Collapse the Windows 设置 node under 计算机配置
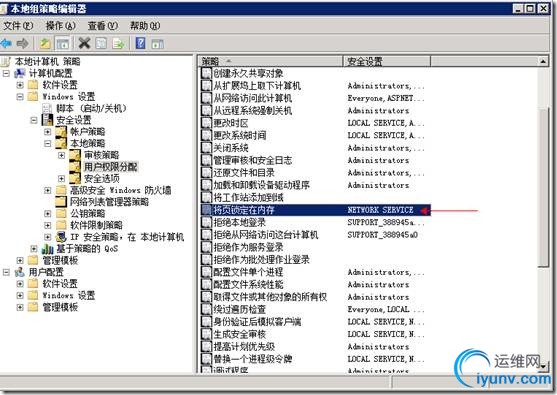 click(x=20, y=97)
